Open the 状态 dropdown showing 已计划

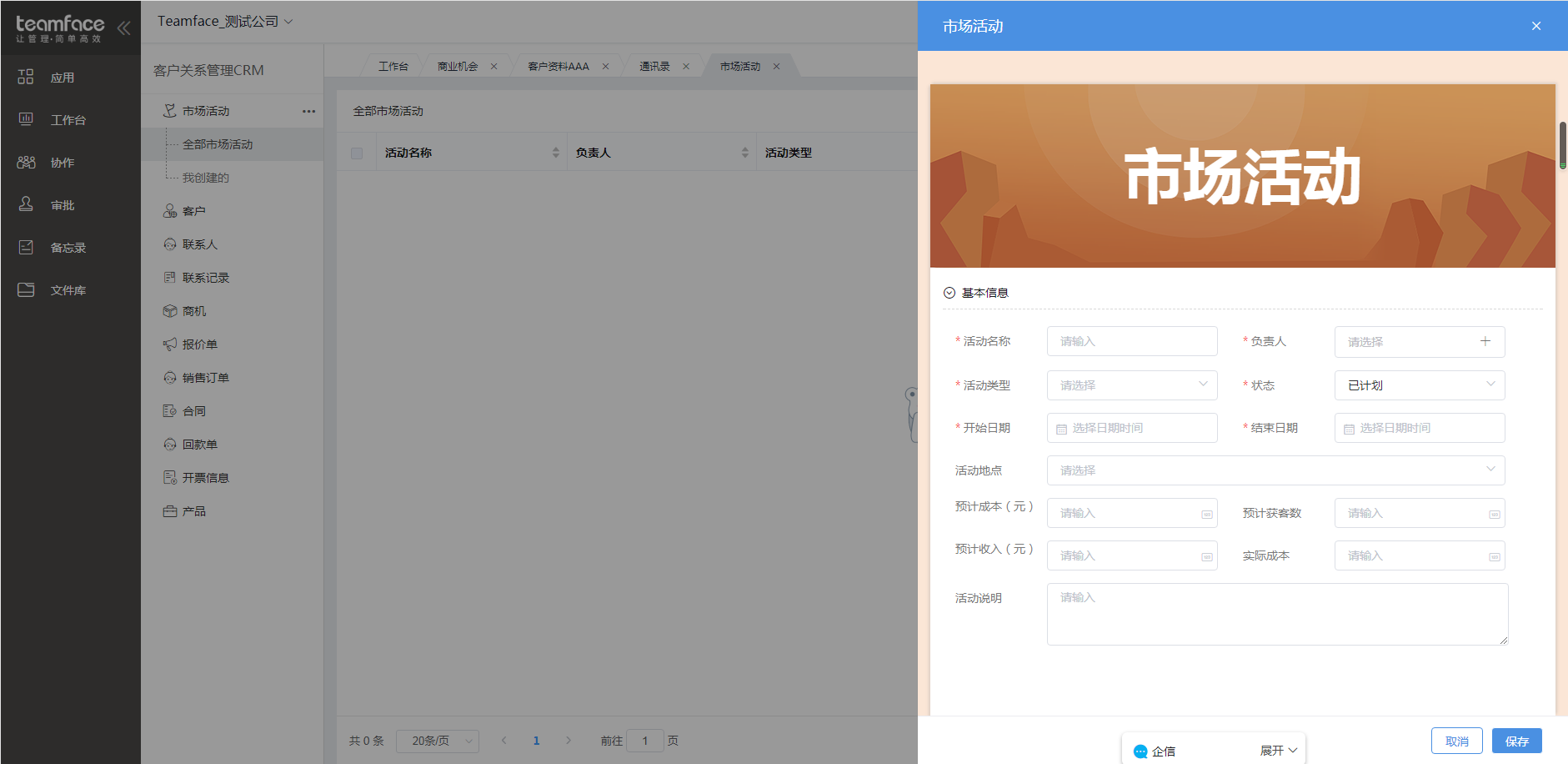click(1419, 385)
